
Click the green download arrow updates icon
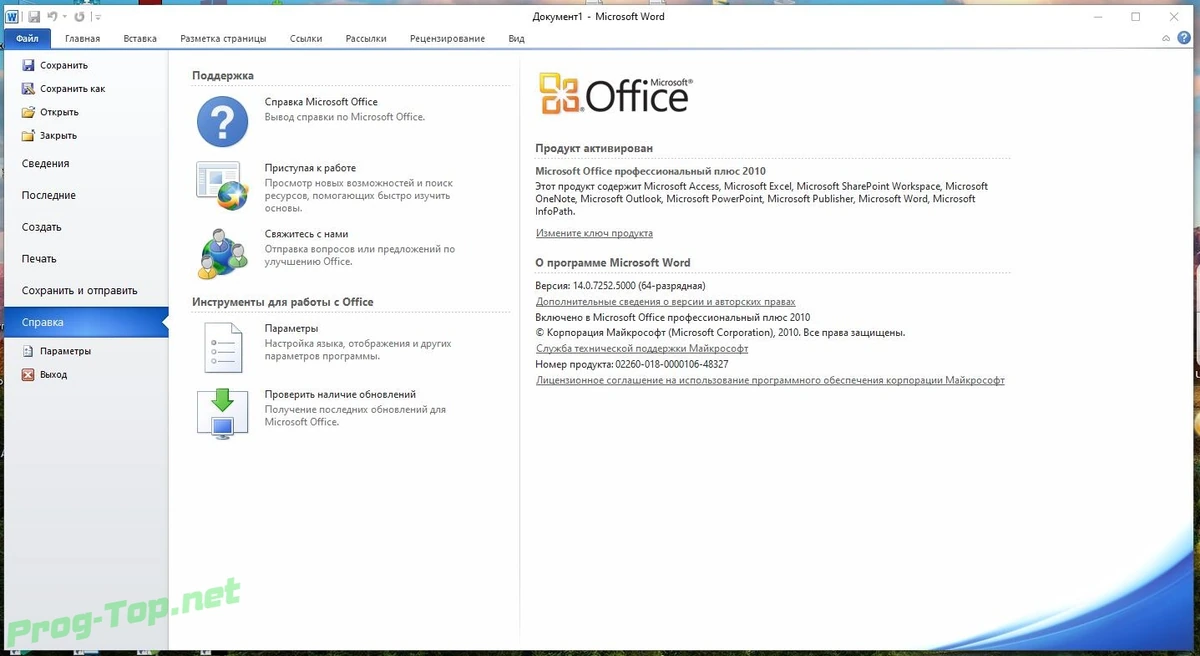222,414
